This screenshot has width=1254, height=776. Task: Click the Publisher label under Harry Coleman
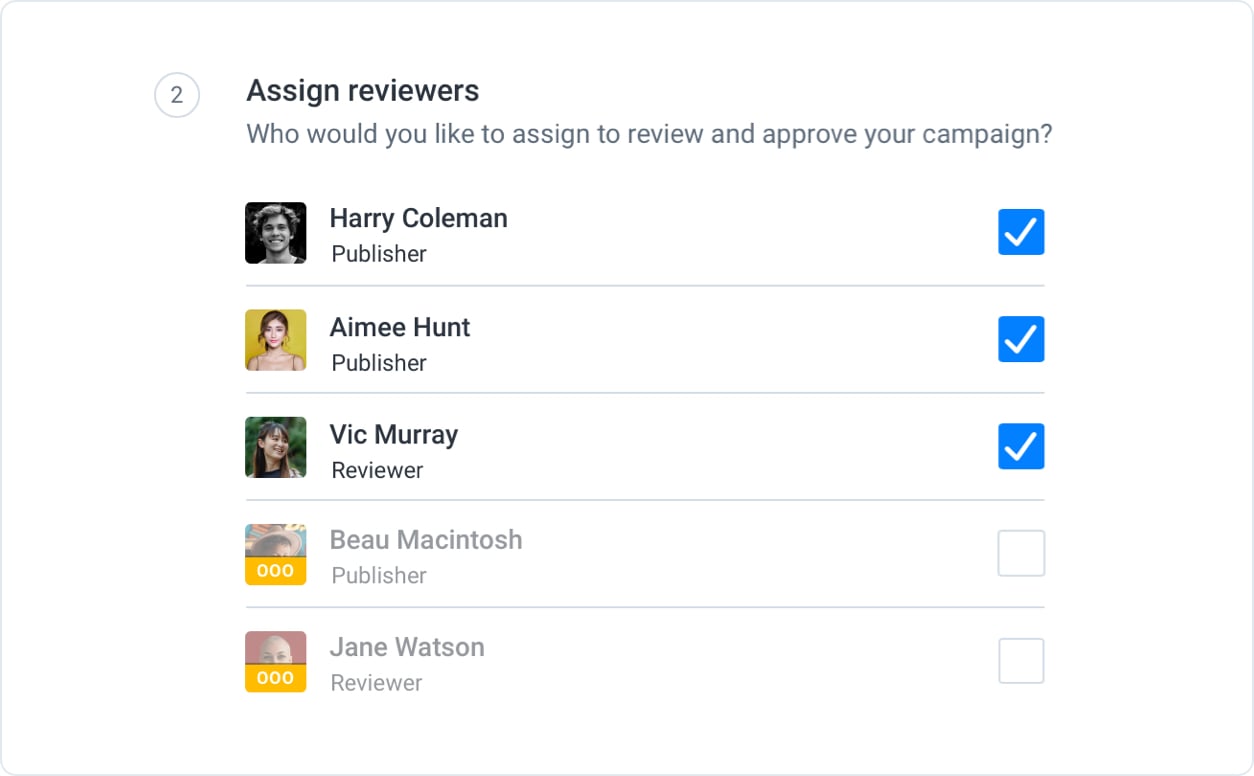tap(378, 254)
